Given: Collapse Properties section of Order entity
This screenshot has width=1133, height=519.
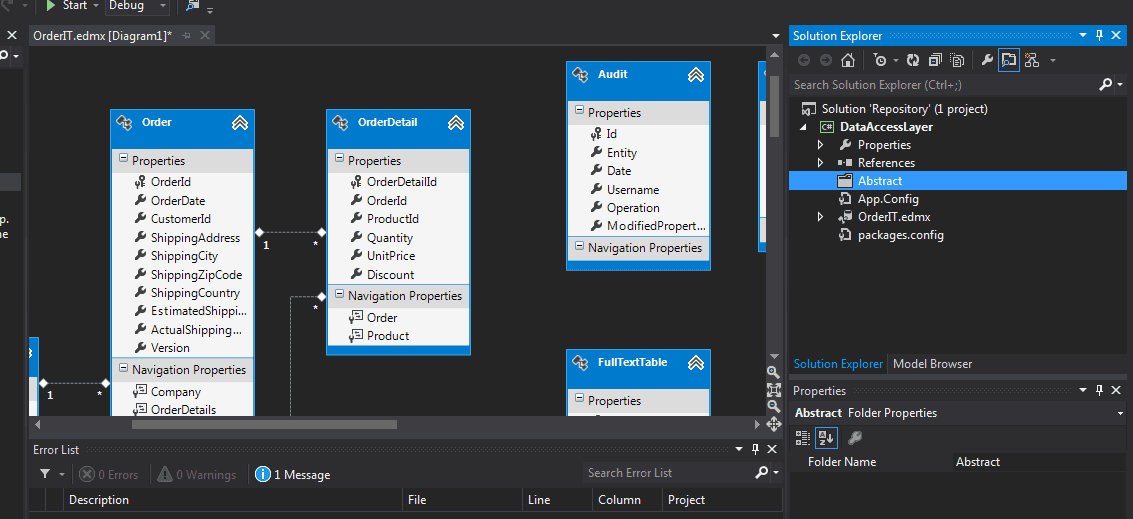Looking at the screenshot, I should [123, 160].
